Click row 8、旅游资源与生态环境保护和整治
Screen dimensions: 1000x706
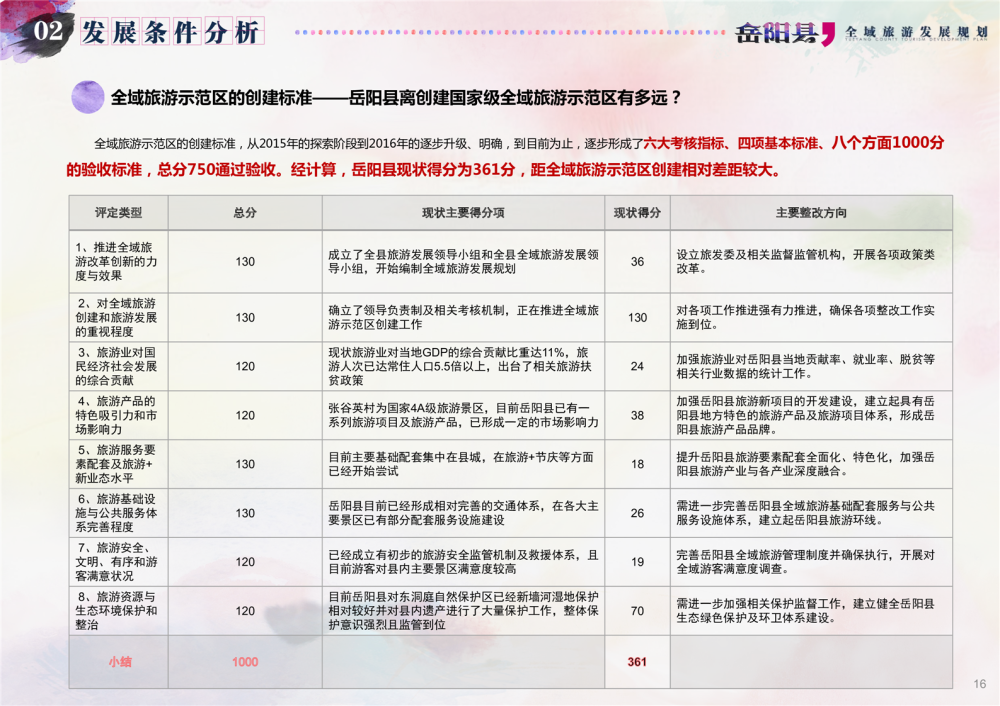(x=118, y=610)
